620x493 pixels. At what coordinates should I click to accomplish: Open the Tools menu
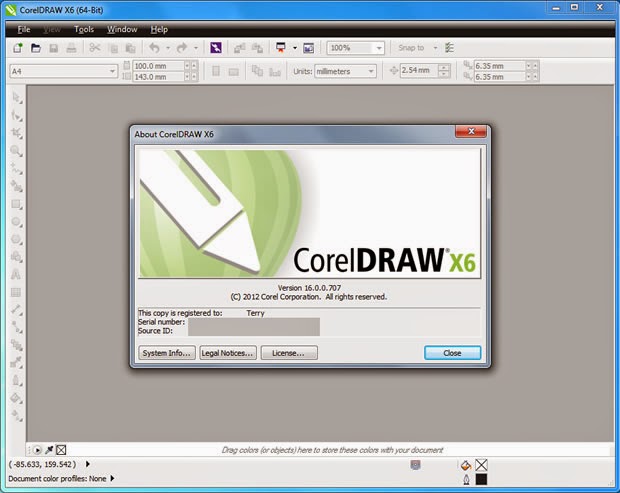(84, 29)
